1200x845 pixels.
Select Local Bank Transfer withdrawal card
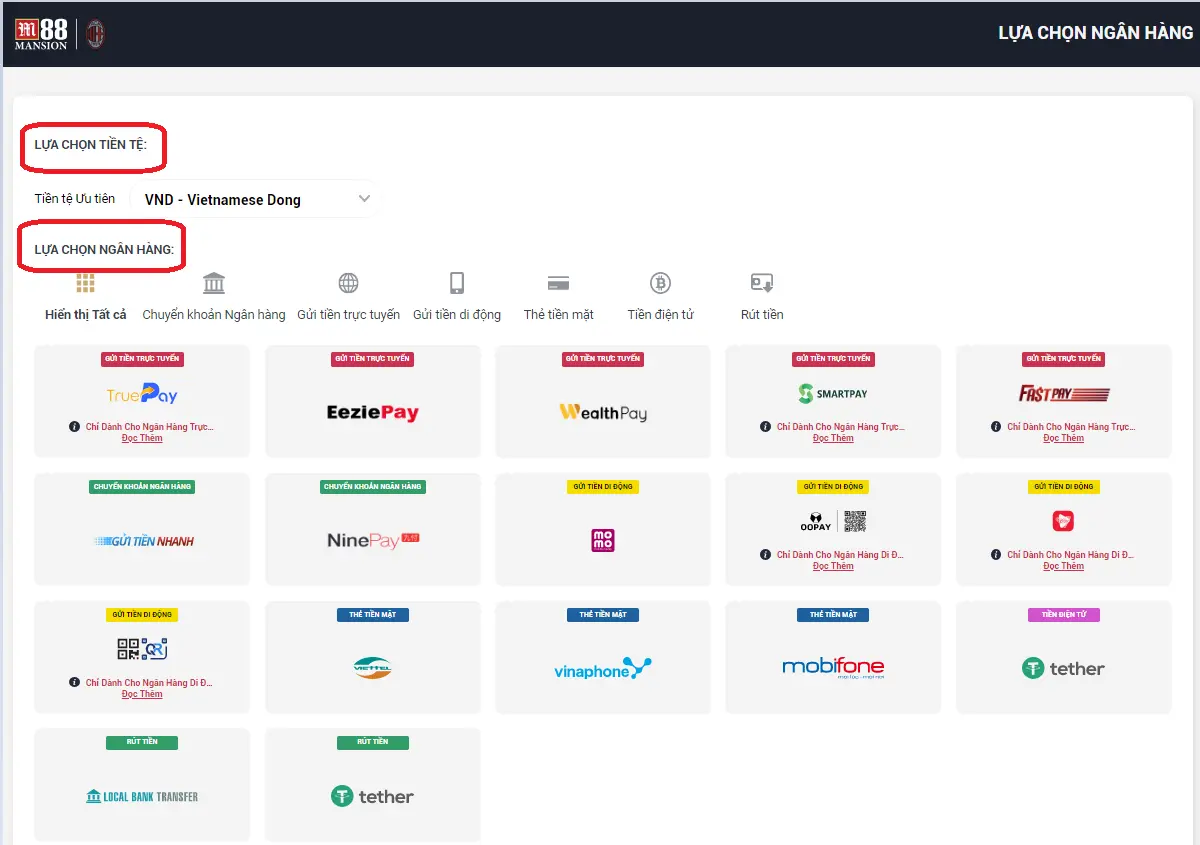tap(142, 796)
